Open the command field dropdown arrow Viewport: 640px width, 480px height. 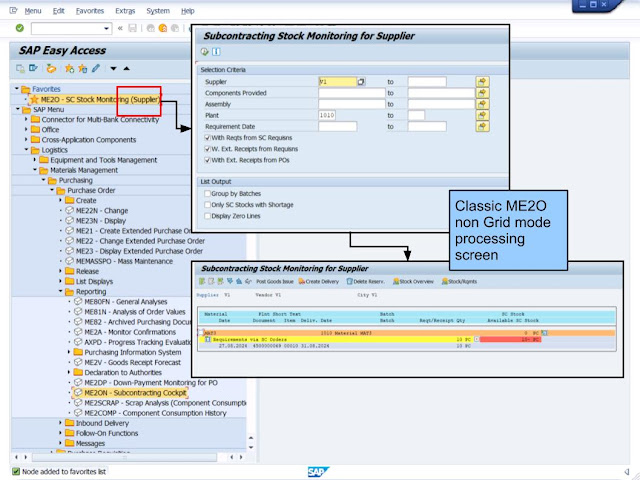click(x=106, y=29)
